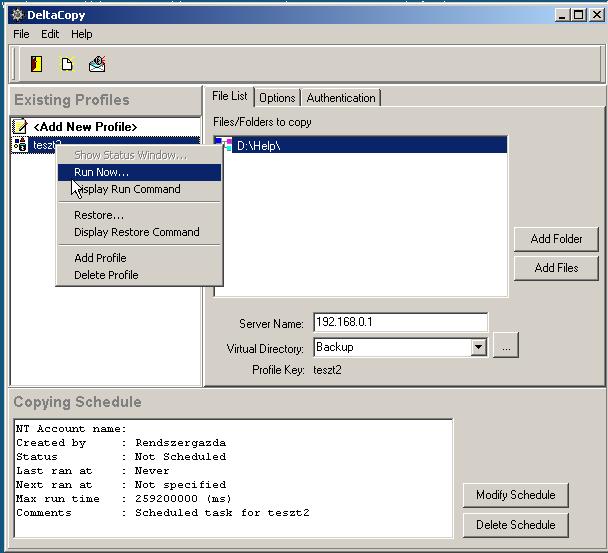The width and height of the screenshot is (608, 553).
Task: Minimize the DeltaCopy window
Action: (x=562, y=15)
